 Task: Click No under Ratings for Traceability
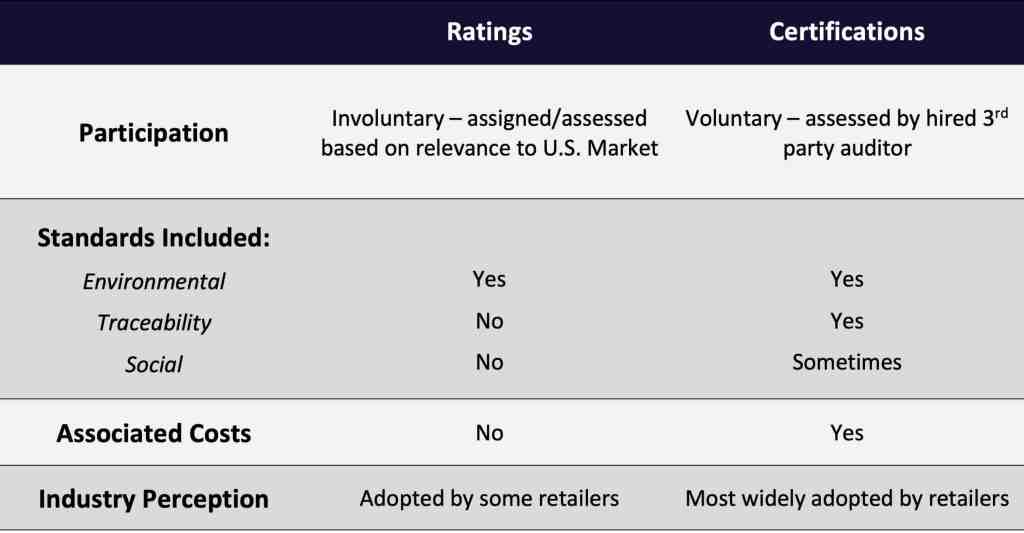click(x=489, y=321)
